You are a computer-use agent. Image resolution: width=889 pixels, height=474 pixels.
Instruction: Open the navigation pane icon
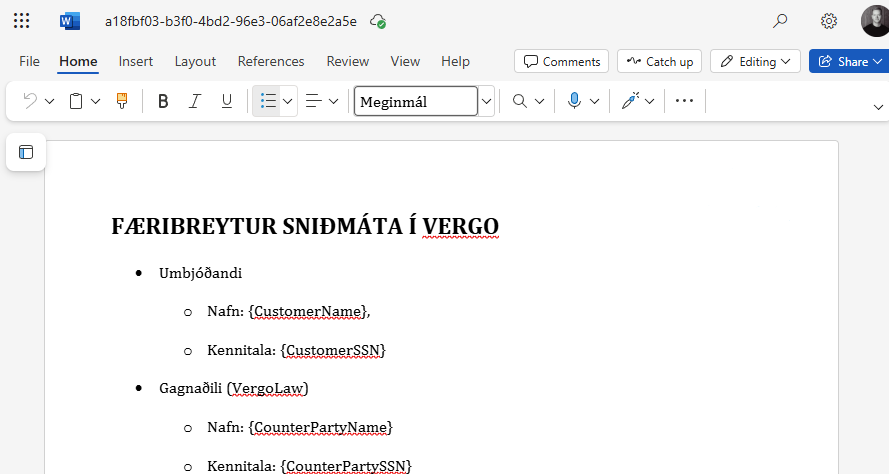click(x=26, y=152)
